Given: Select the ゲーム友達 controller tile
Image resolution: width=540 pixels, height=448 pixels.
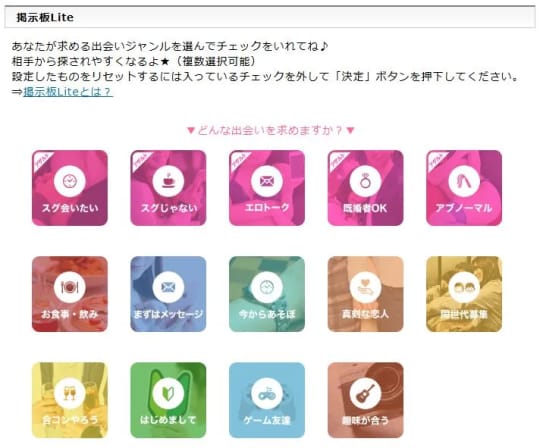Looking at the screenshot, I should click(267, 400).
